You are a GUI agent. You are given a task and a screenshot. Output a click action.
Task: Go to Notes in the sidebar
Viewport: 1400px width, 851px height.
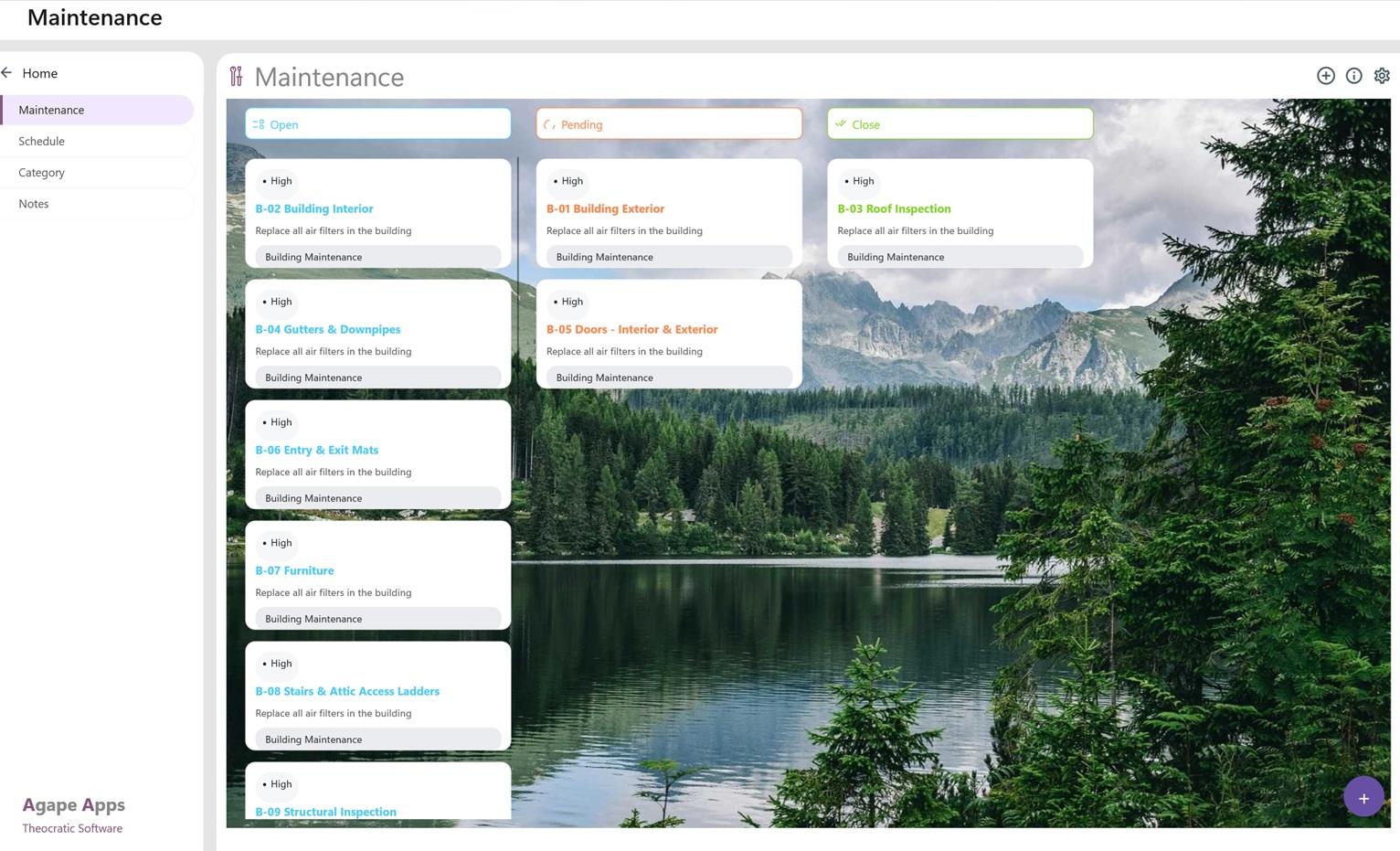click(34, 204)
